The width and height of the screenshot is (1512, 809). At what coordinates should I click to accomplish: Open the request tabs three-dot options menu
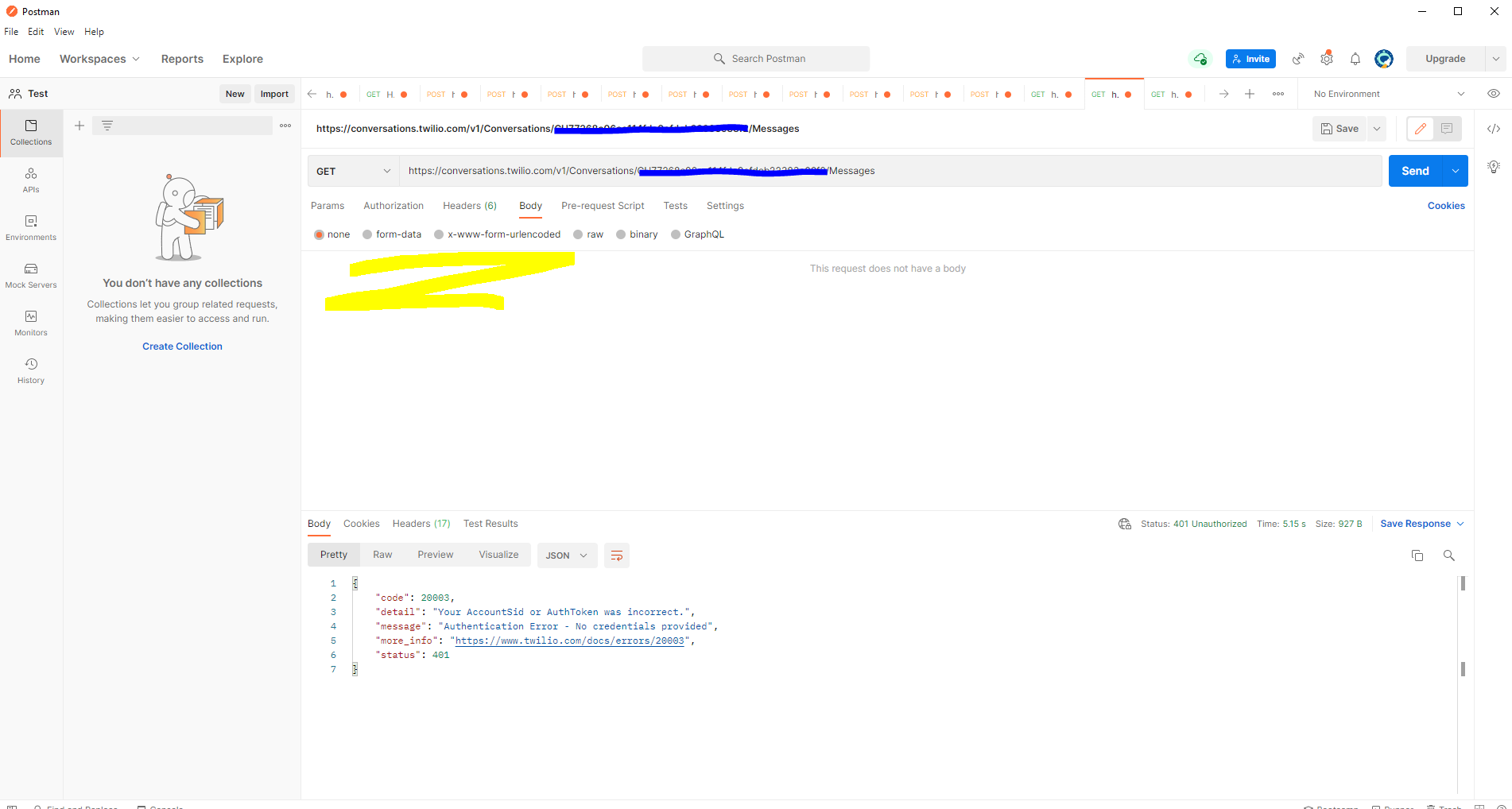(x=1278, y=94)
